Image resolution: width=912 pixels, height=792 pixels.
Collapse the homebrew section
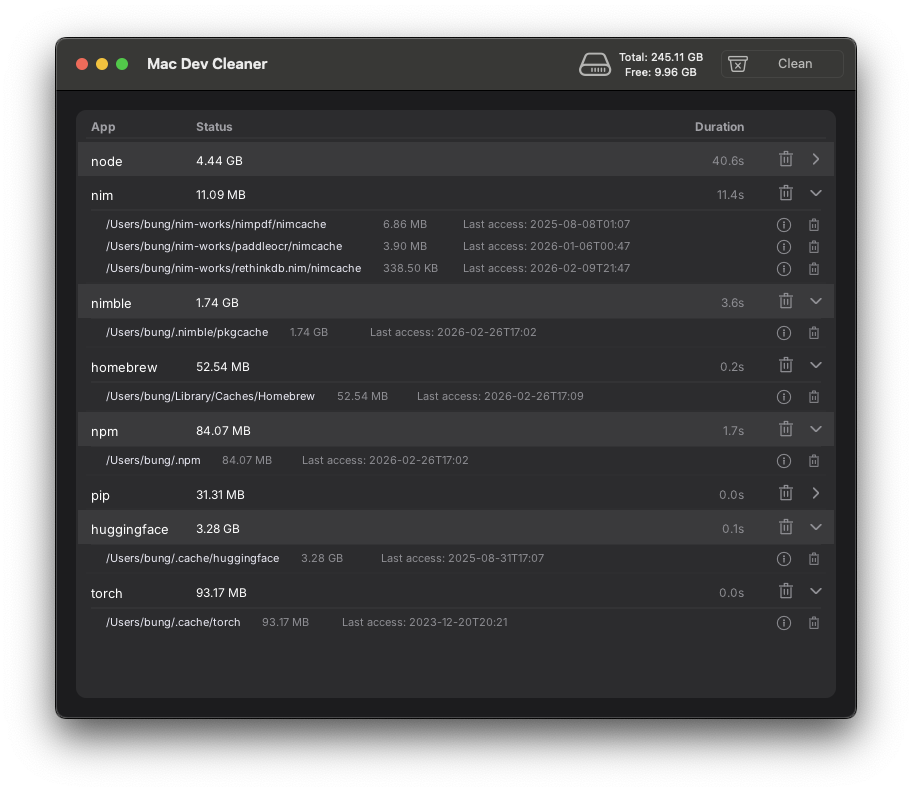[x=815, y=364]
